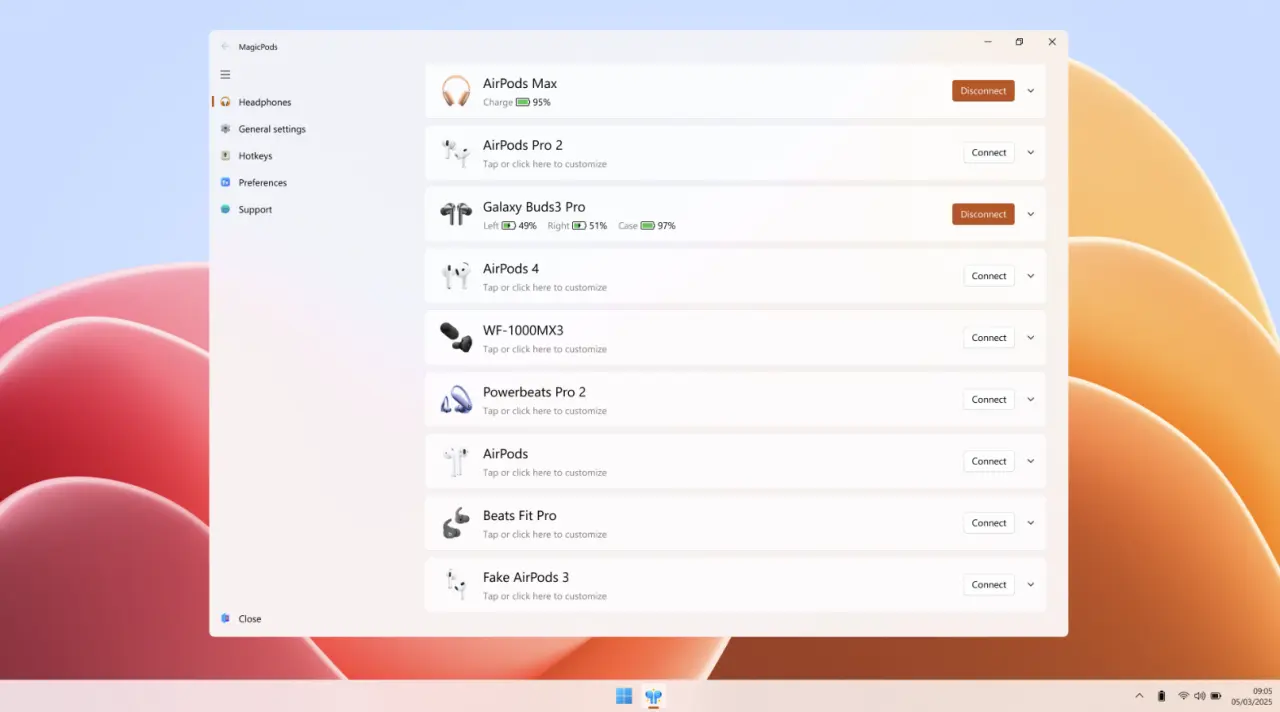
Task: Expand the AirPods card chevron
Action: 1031,461
